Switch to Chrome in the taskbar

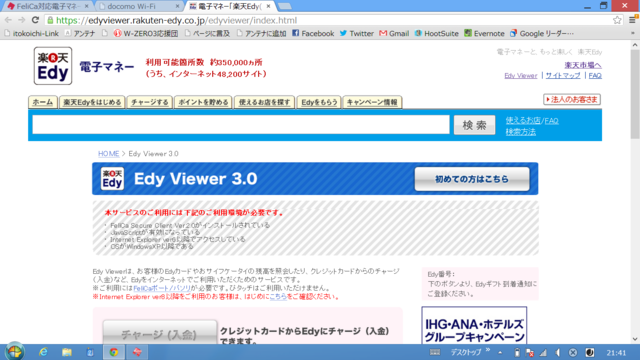coord(113,352)
